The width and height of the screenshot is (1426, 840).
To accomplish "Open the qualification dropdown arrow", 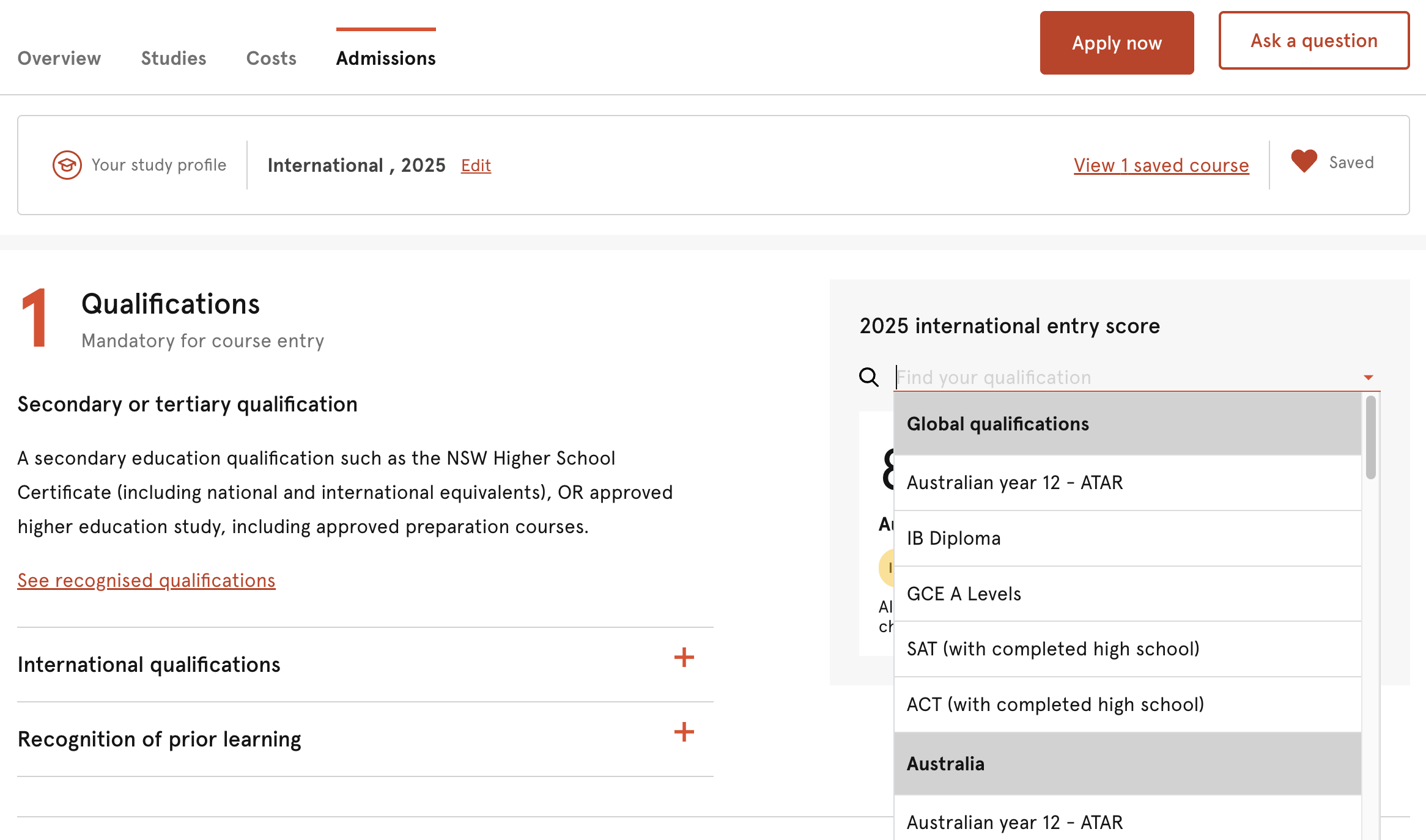I will pyautogui.click(x=1369, y=378).
